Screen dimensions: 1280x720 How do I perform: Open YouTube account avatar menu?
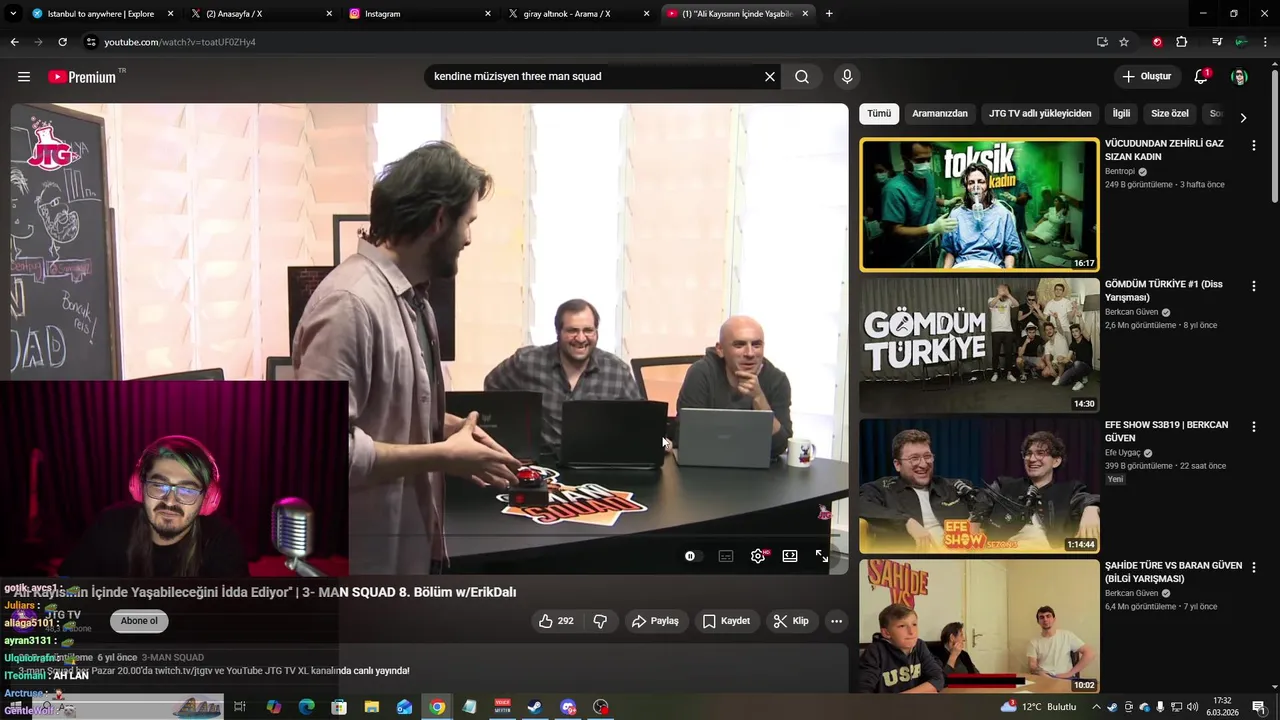pyautogui.click(x=1239, y=77)
